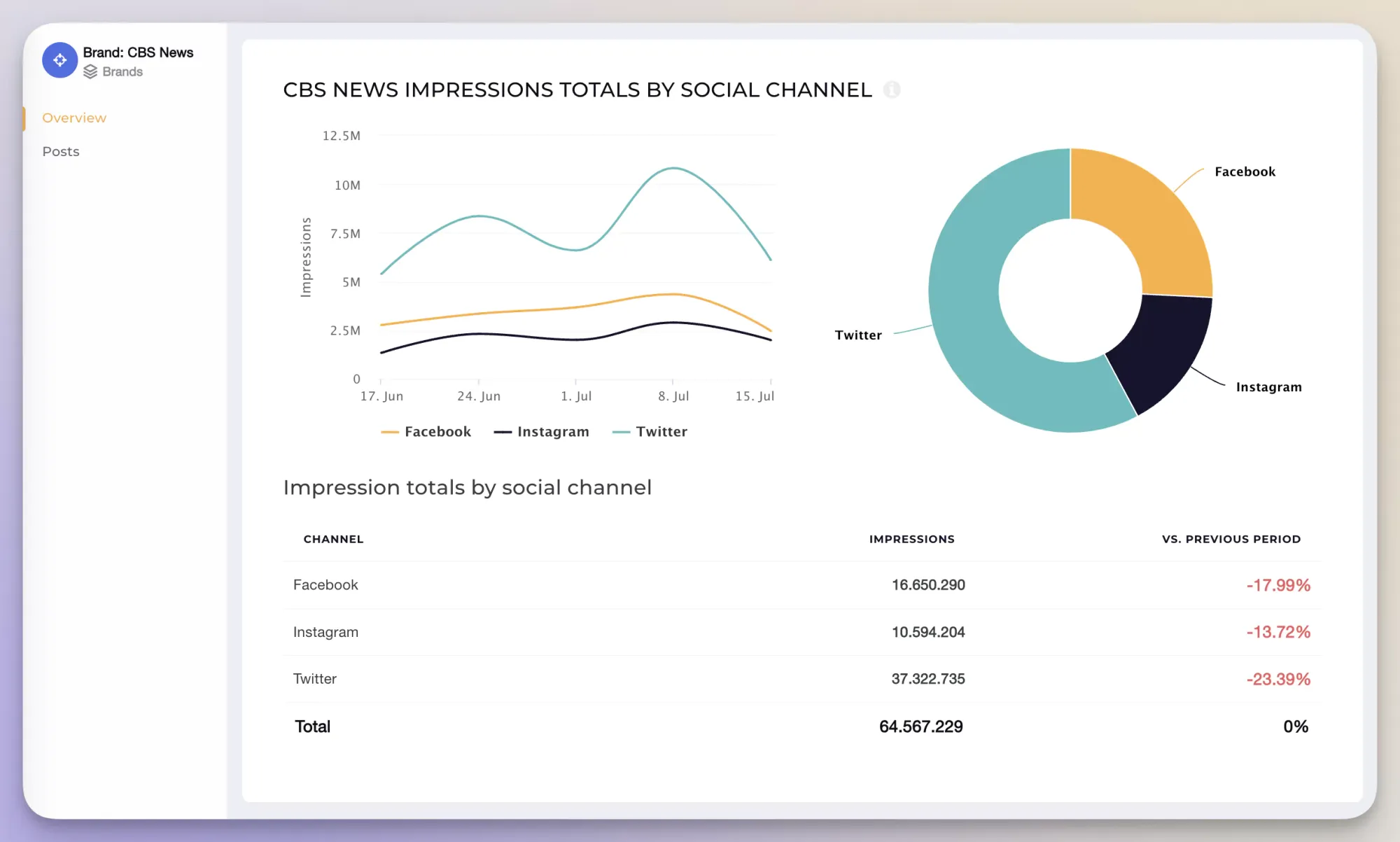Click the Facebook label next to the donut
1400x842 pixels.
1245,171
